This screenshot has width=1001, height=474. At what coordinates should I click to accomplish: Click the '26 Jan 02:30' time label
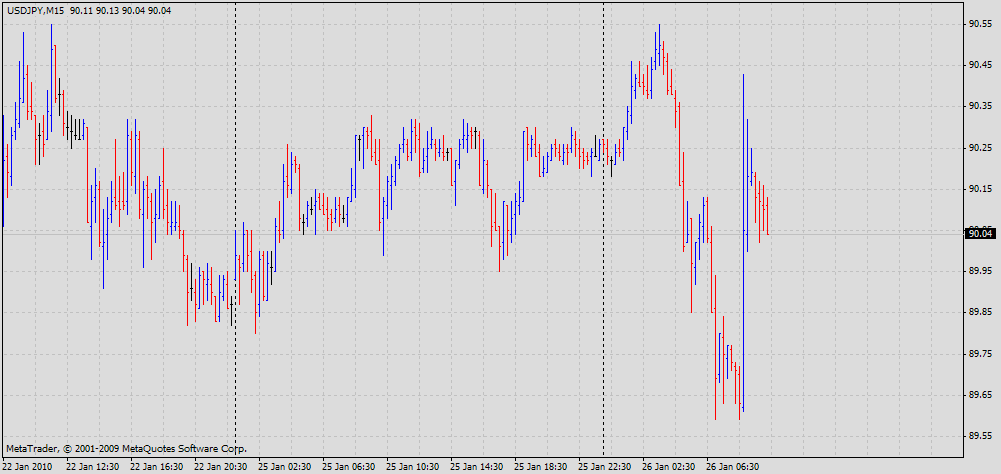668,466
